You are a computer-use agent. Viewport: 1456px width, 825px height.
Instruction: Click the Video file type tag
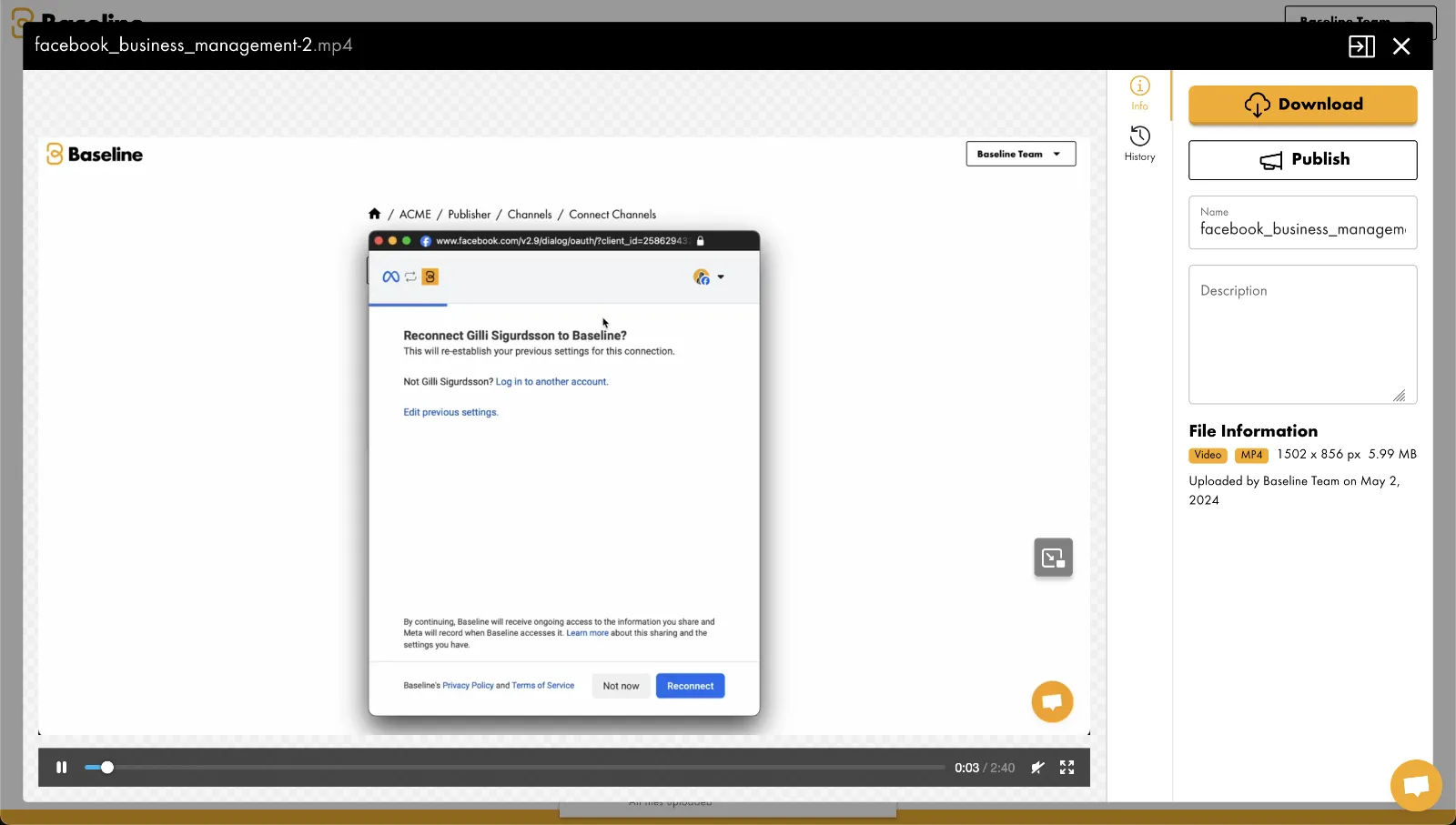[x=1208, y=455]
